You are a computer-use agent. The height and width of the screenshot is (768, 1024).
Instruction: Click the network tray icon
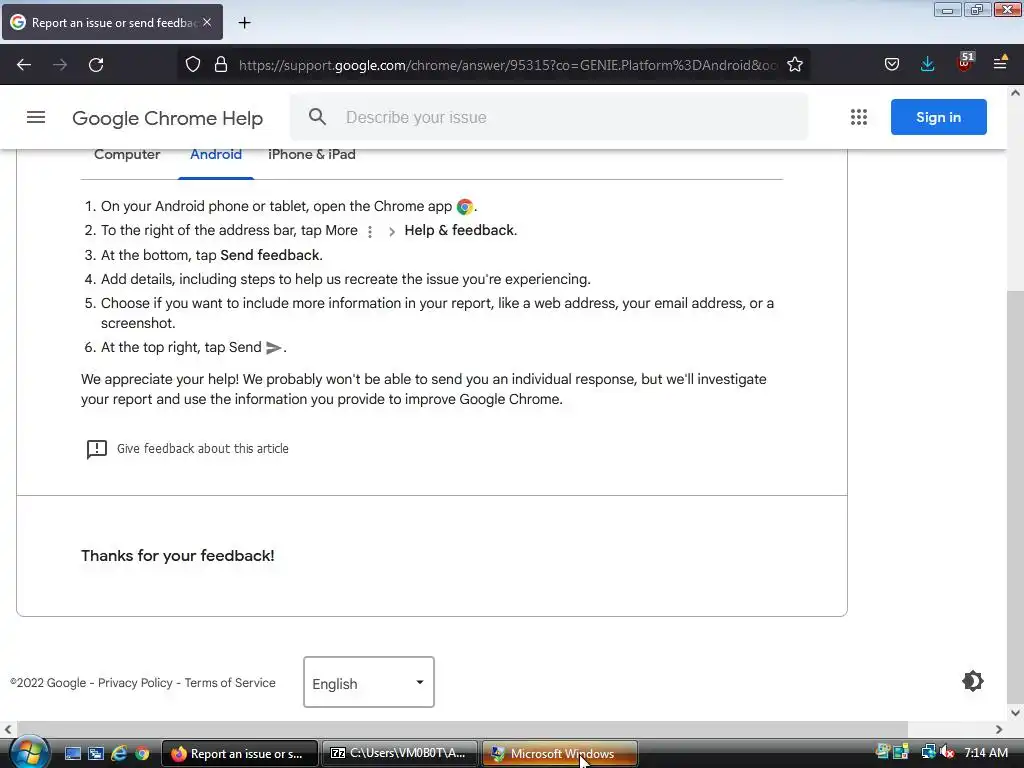tap(928, 752)
